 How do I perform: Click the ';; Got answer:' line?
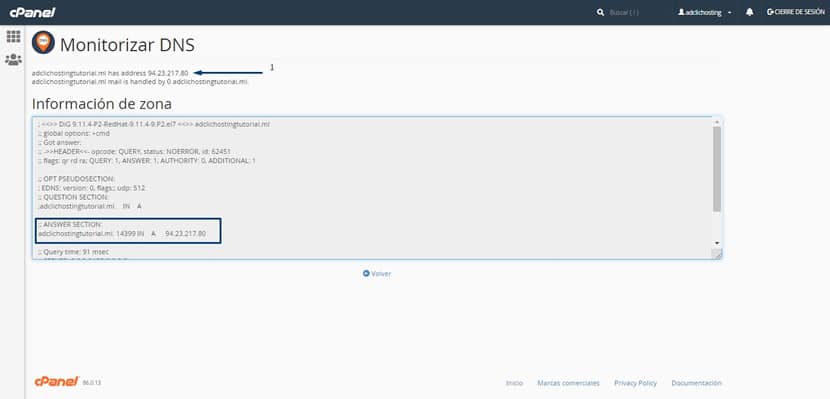(x=58, y=142)
